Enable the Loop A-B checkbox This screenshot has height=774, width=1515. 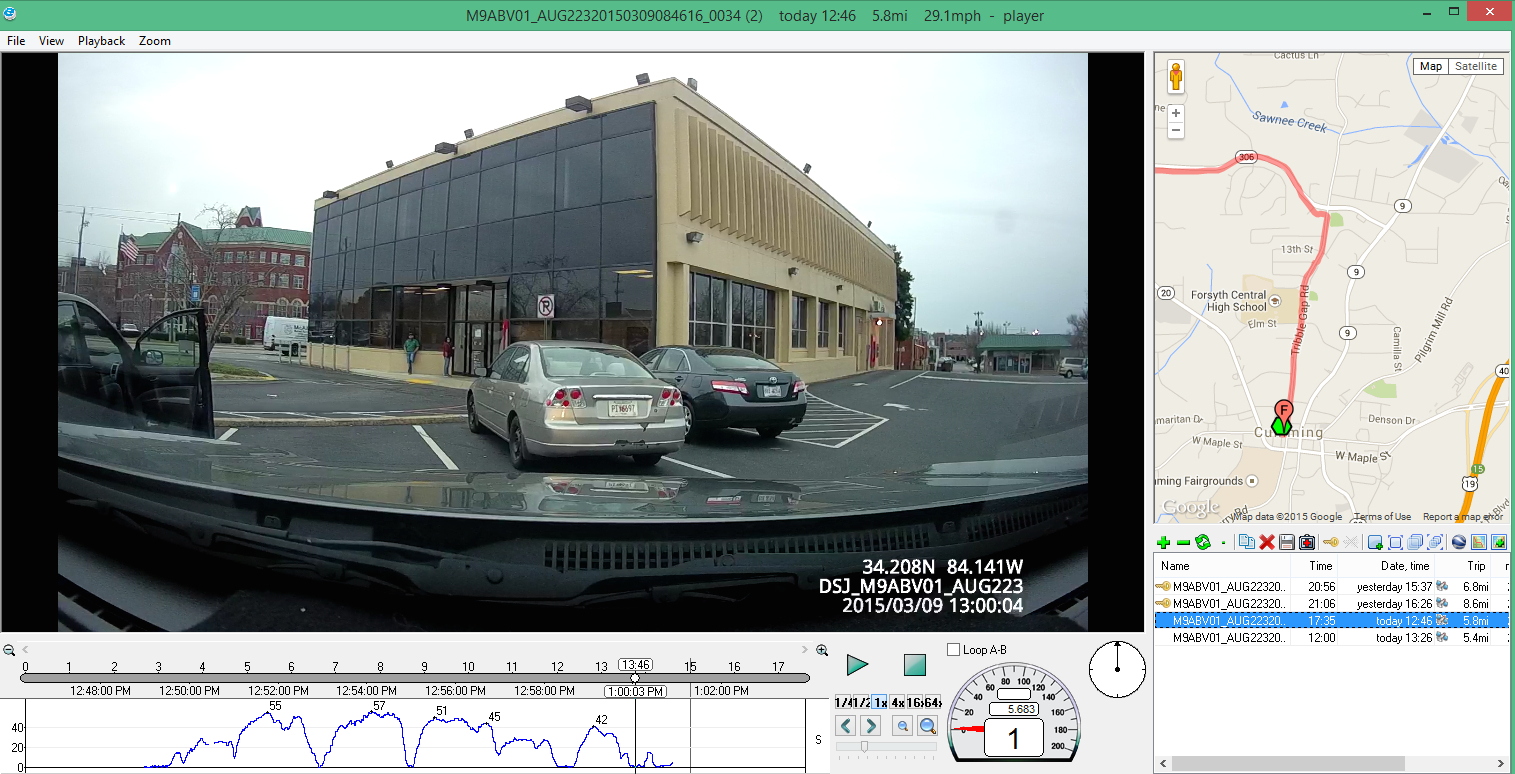pos(953,650)
